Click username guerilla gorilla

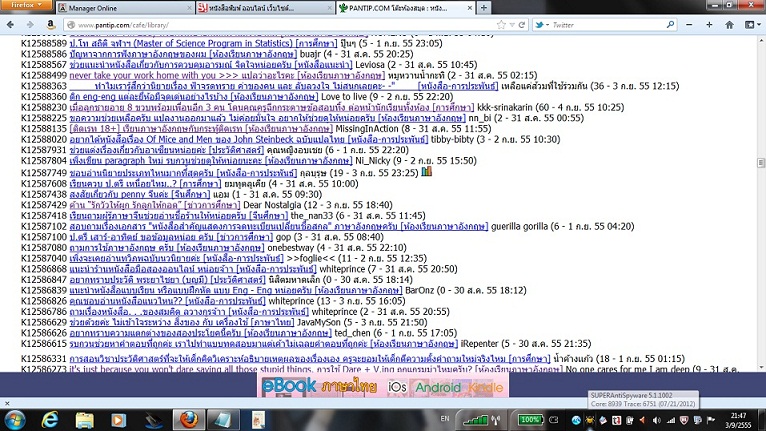pos(519,226)
